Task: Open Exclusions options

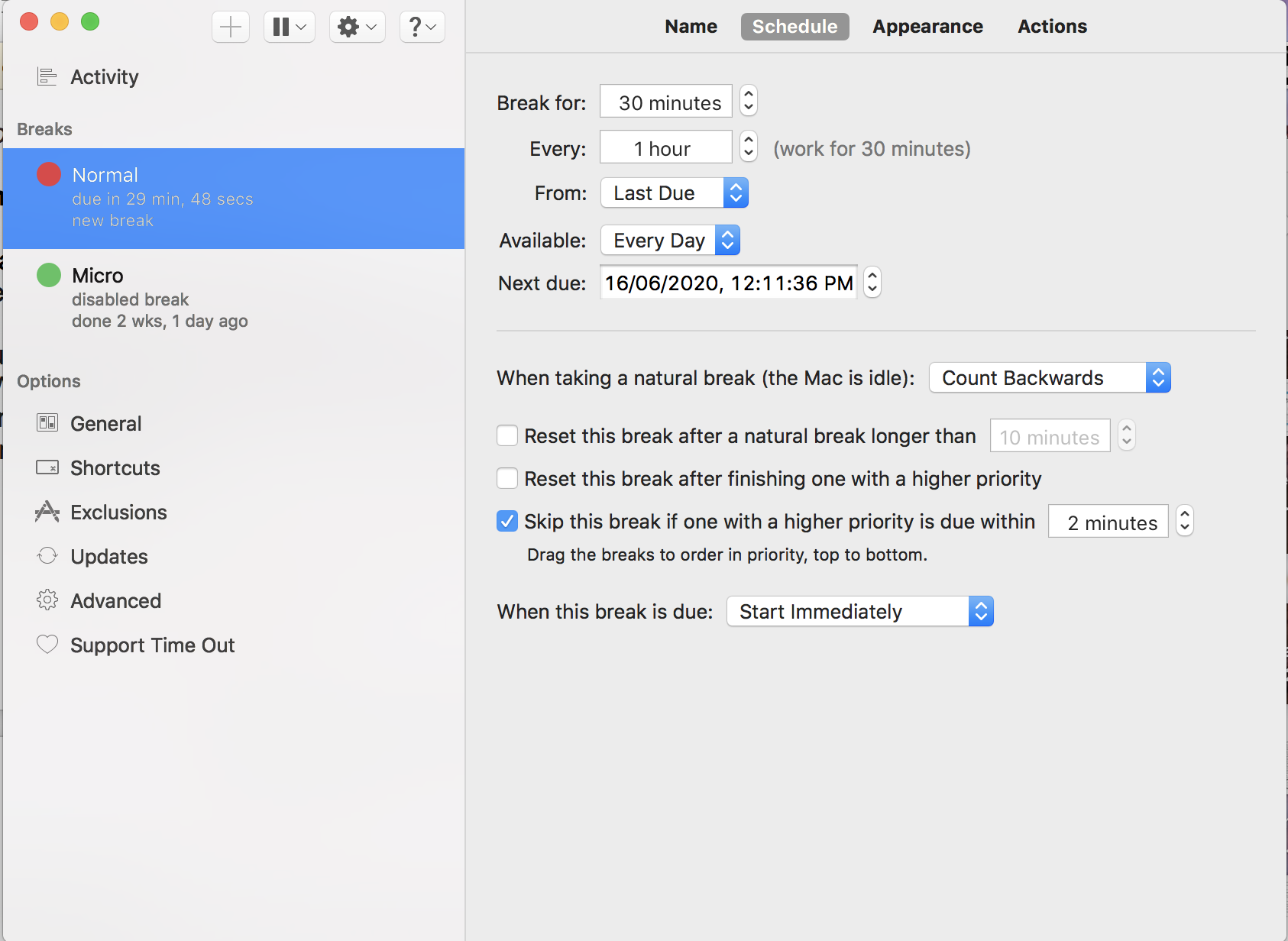Action: click(118, 513)
